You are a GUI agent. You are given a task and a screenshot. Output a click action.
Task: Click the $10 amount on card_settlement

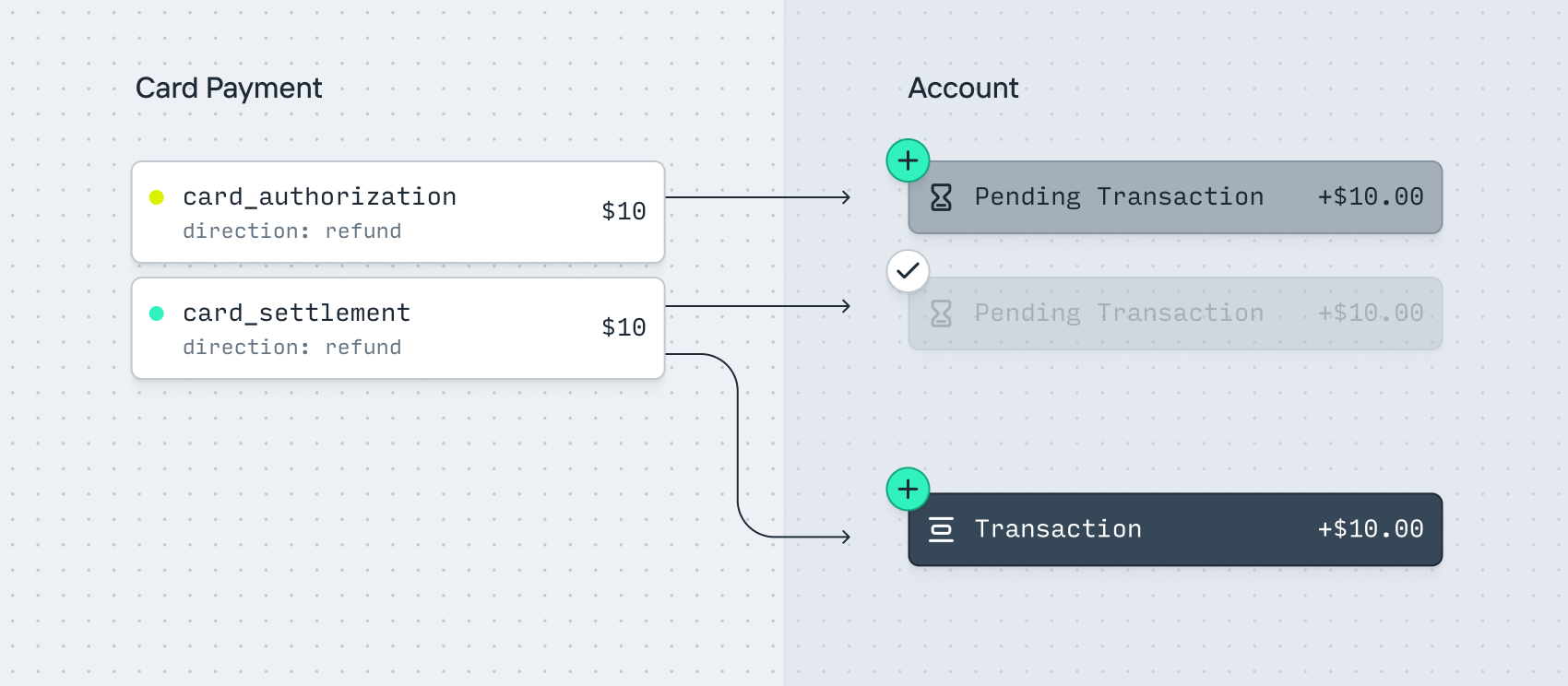click(x=624, y=327)
